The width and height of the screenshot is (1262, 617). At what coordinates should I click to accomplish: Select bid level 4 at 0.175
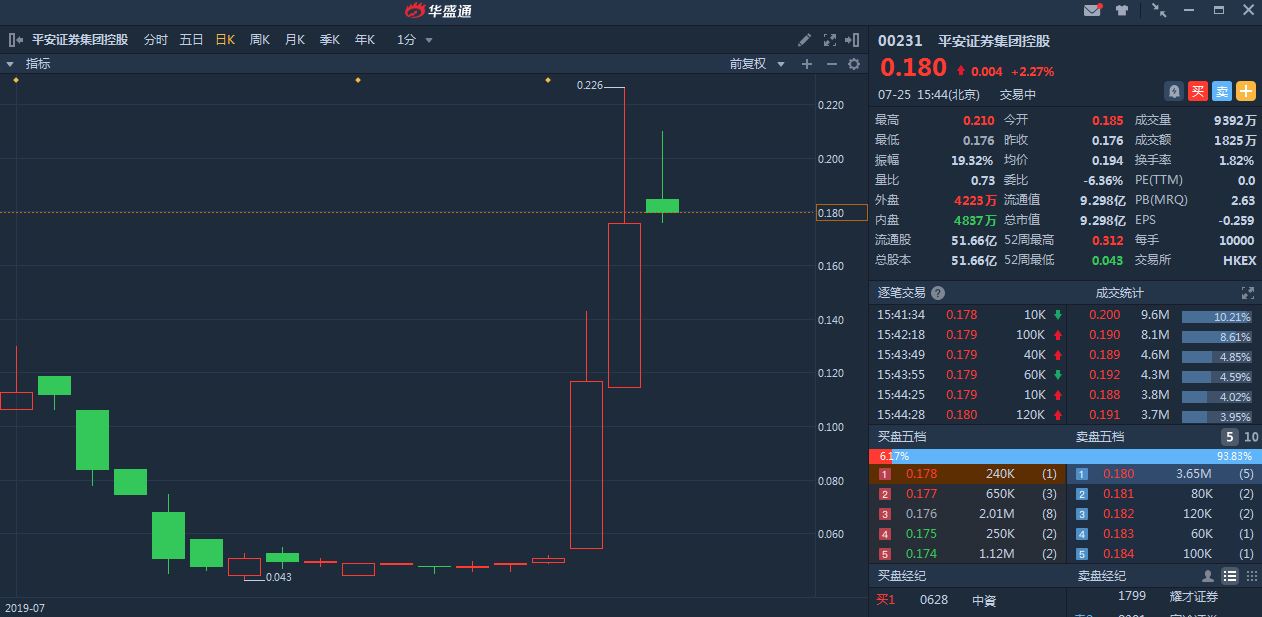pyautogui.click(x=968, y=534)
